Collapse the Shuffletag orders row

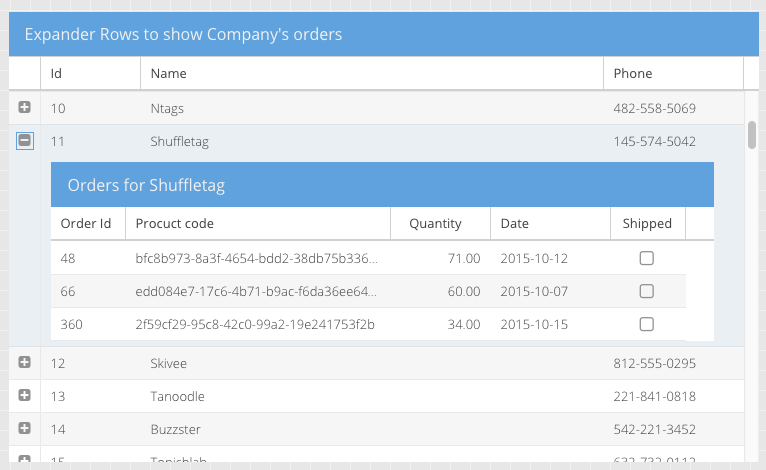25,141
